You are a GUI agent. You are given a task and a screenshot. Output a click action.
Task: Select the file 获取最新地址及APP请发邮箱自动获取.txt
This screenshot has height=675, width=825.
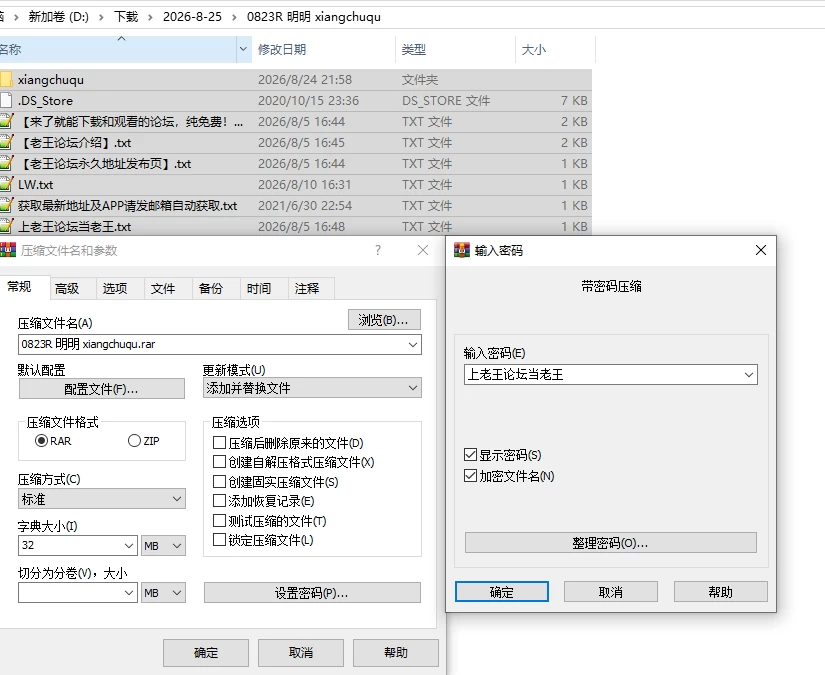point(127,206)
